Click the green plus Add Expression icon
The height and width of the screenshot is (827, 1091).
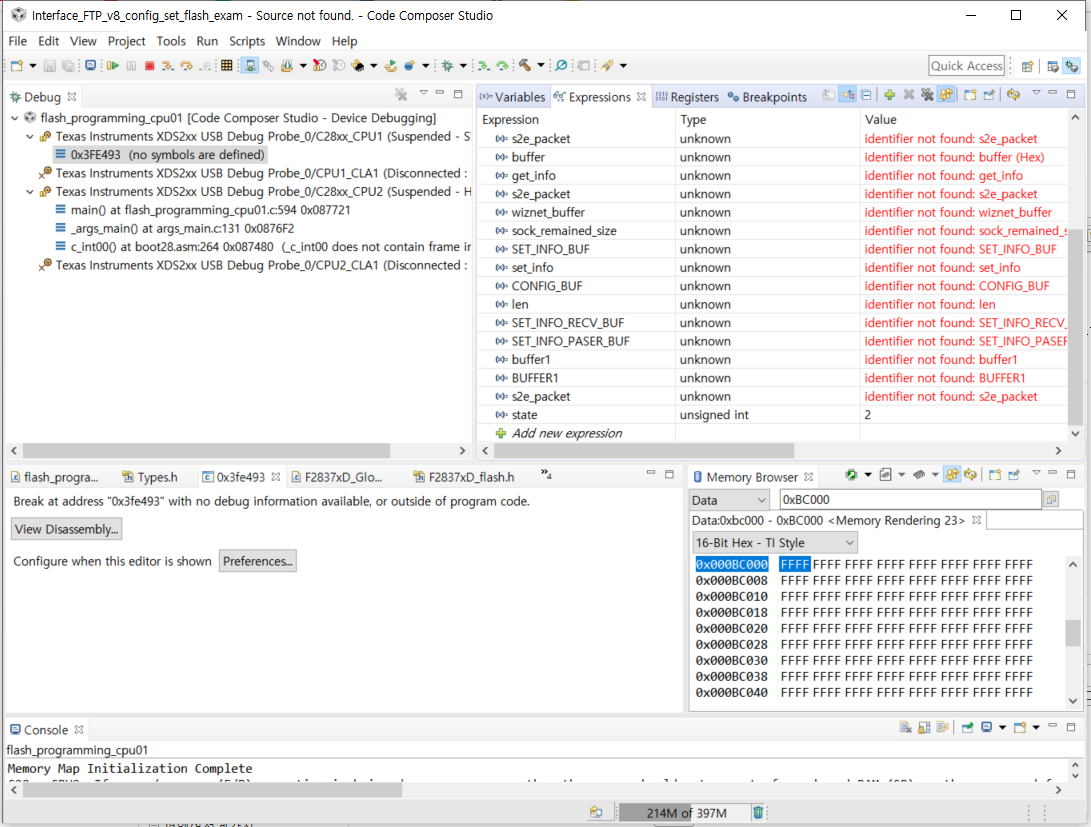(x=889, y=95)
